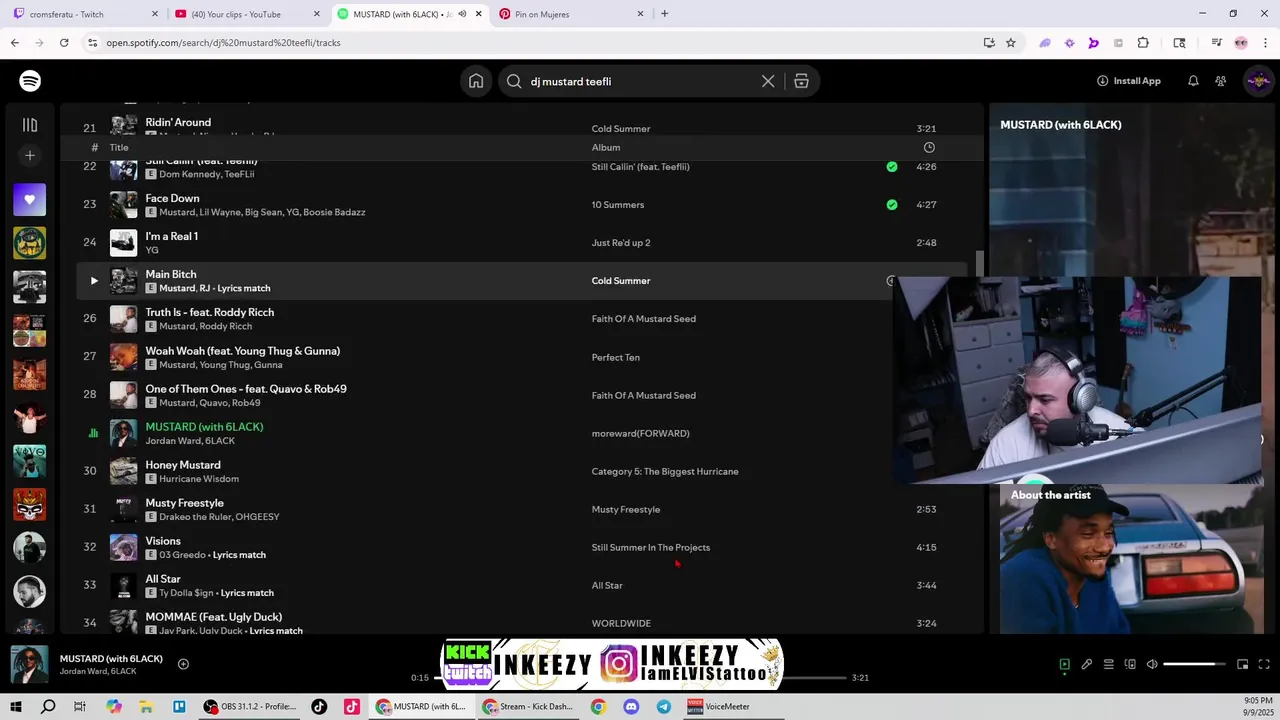Click the Album column header
1280x720 pixels.
tap(606, 147)
